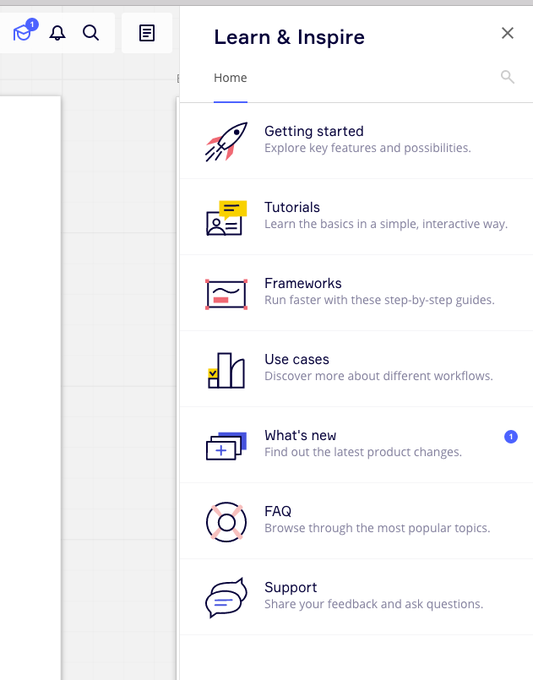Open the Getting started title
Image resolution: width=533 pixels, height=680 pixels.
coord(314,131)
